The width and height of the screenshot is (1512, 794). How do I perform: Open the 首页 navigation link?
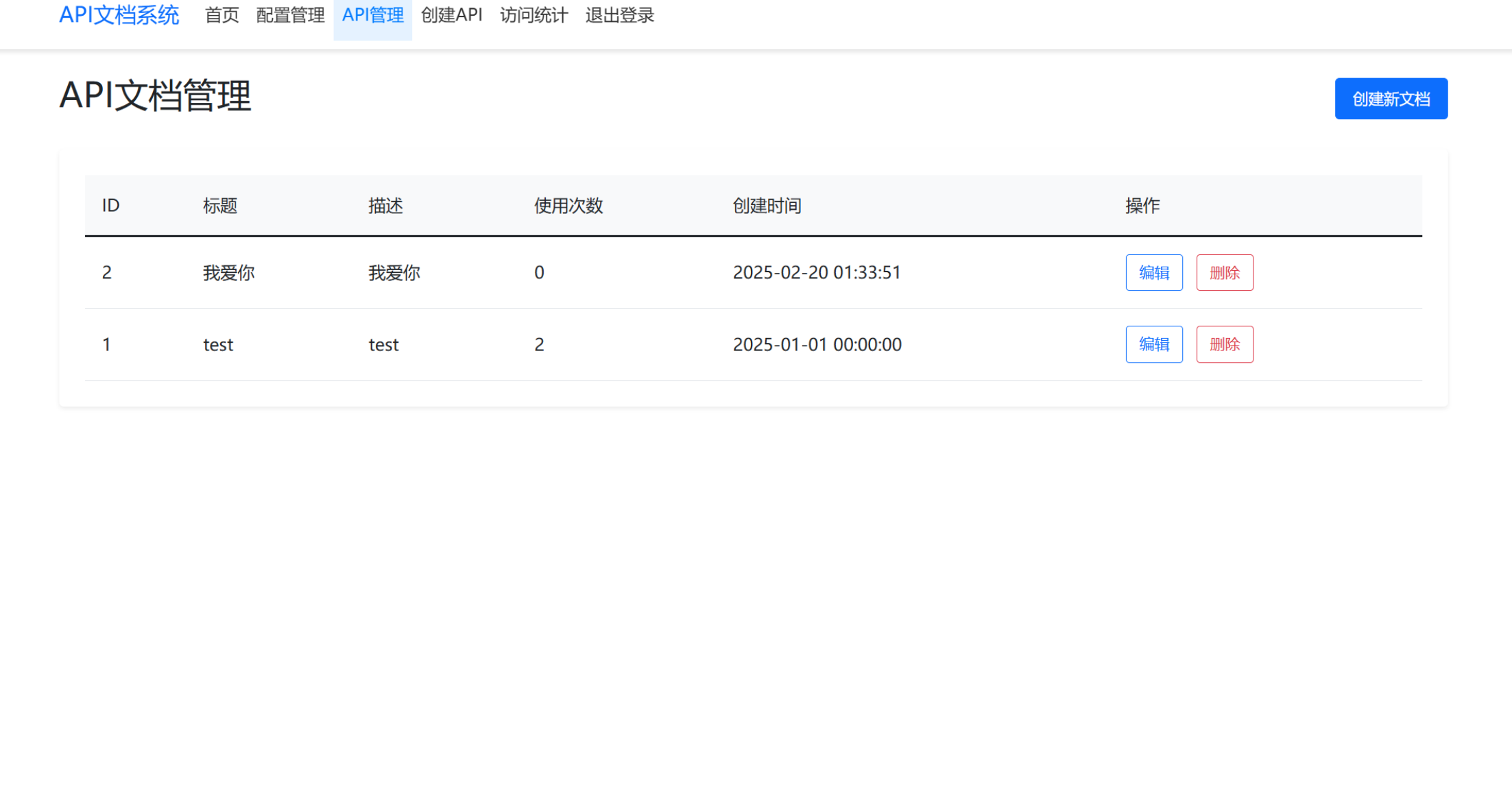tap(221, 16)
